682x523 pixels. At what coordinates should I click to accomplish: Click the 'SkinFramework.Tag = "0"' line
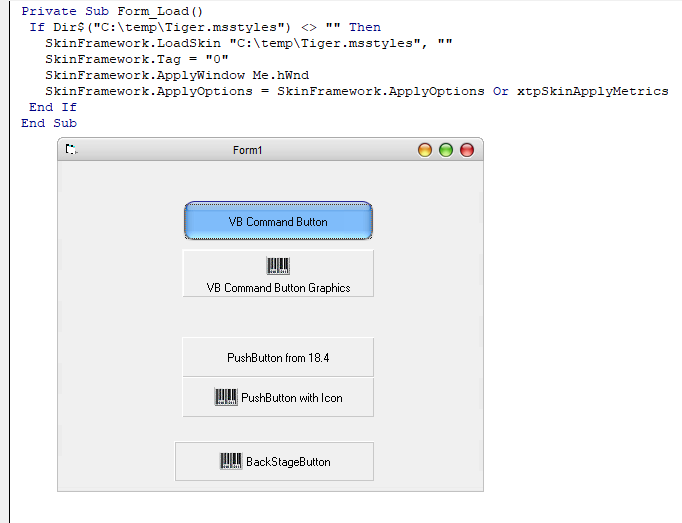point(137,59)
